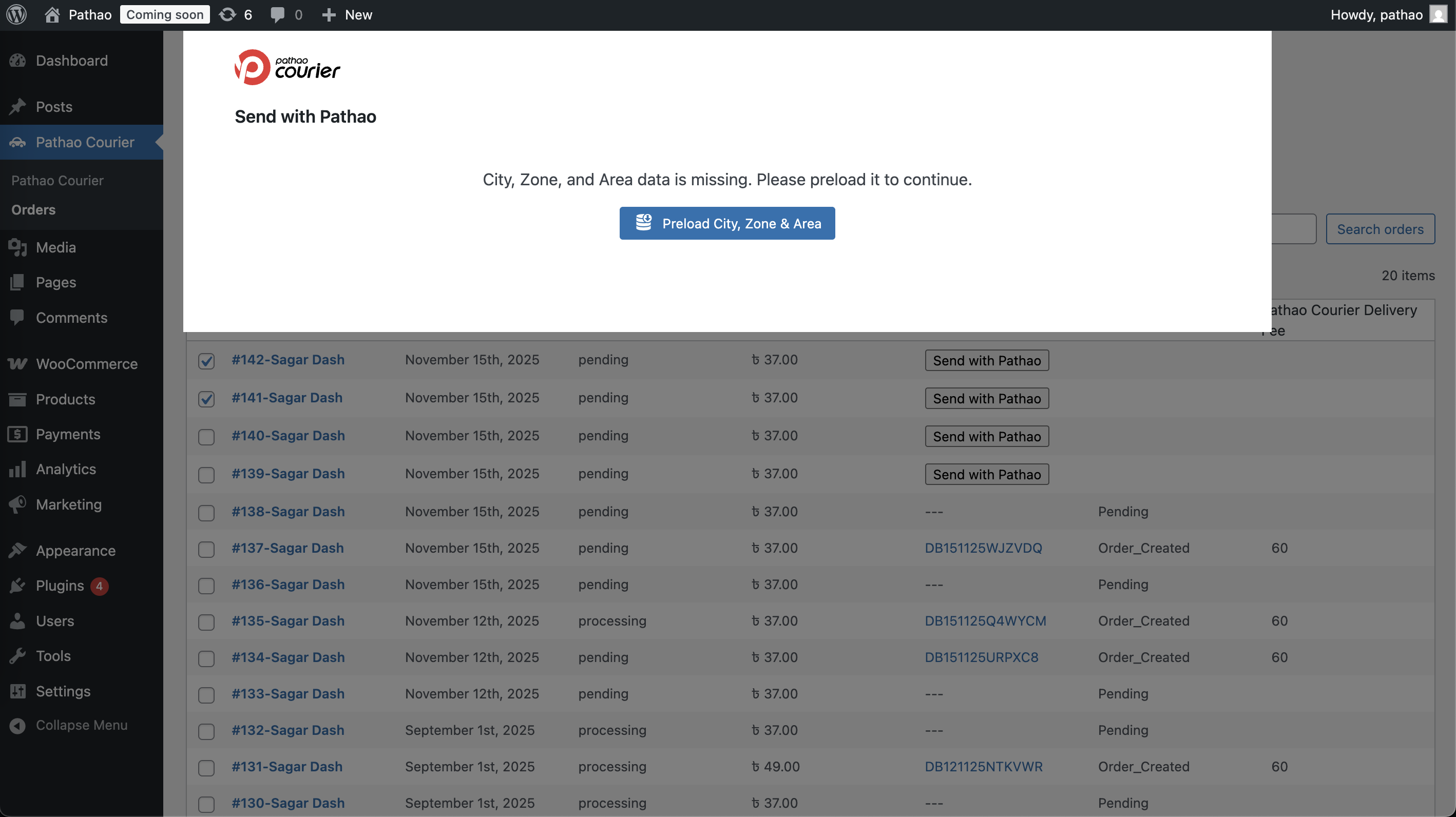Click the plus icon for New content
Screen dimensions: 1456x817
(329, 15)
